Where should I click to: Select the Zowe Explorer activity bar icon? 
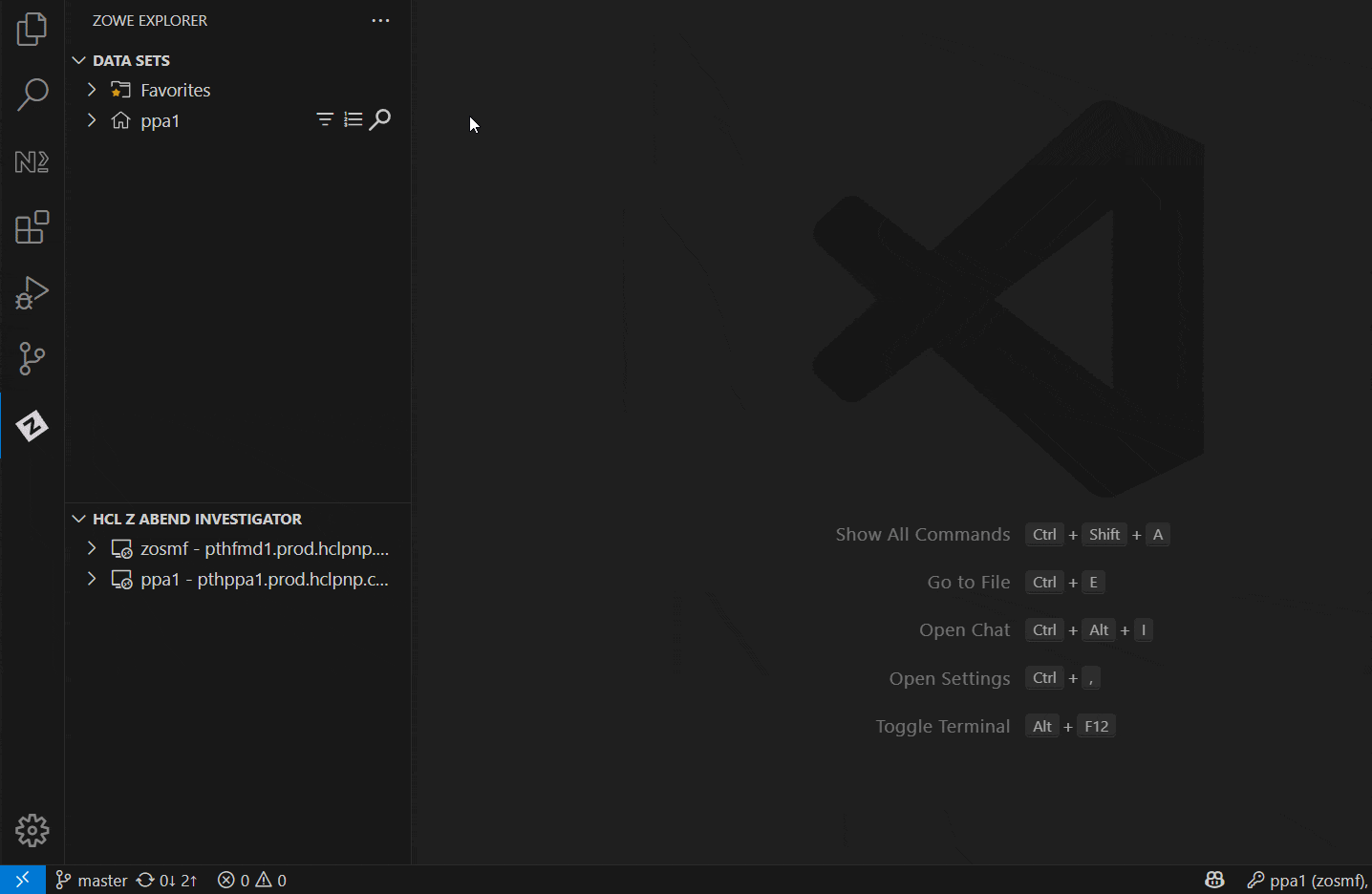click(x=32, y=426)
